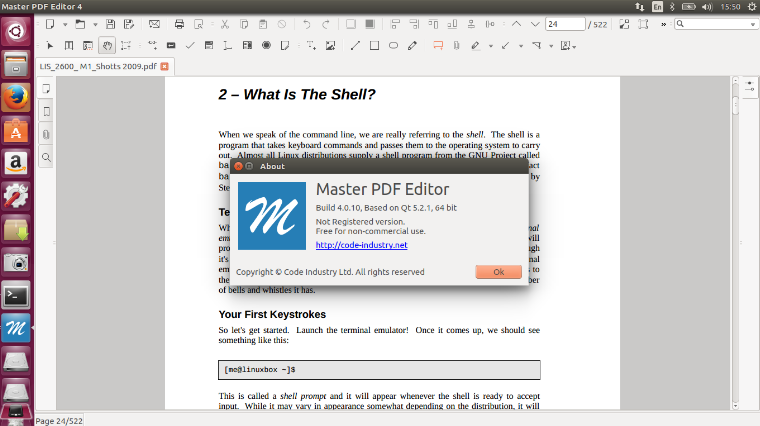This screenshot has height=426, width=760.
Task: Click the red Add Sticky Note icon
Action: point(438,46)
